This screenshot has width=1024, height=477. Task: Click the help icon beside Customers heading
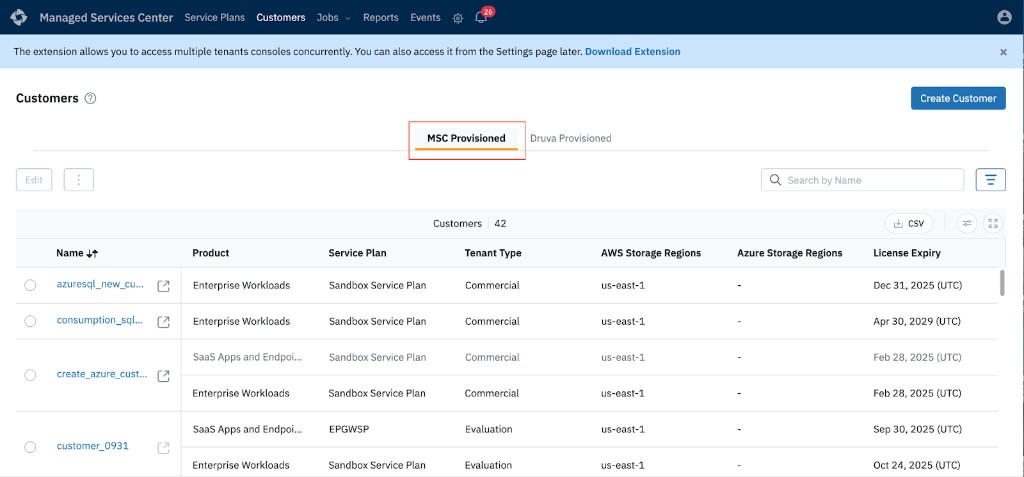[x=91, y=99]
